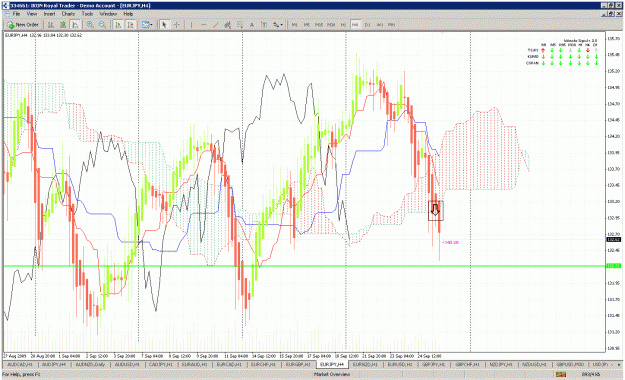
Task: Switch to the EURNZD,H1 chart tab
Action: (365, 364)
